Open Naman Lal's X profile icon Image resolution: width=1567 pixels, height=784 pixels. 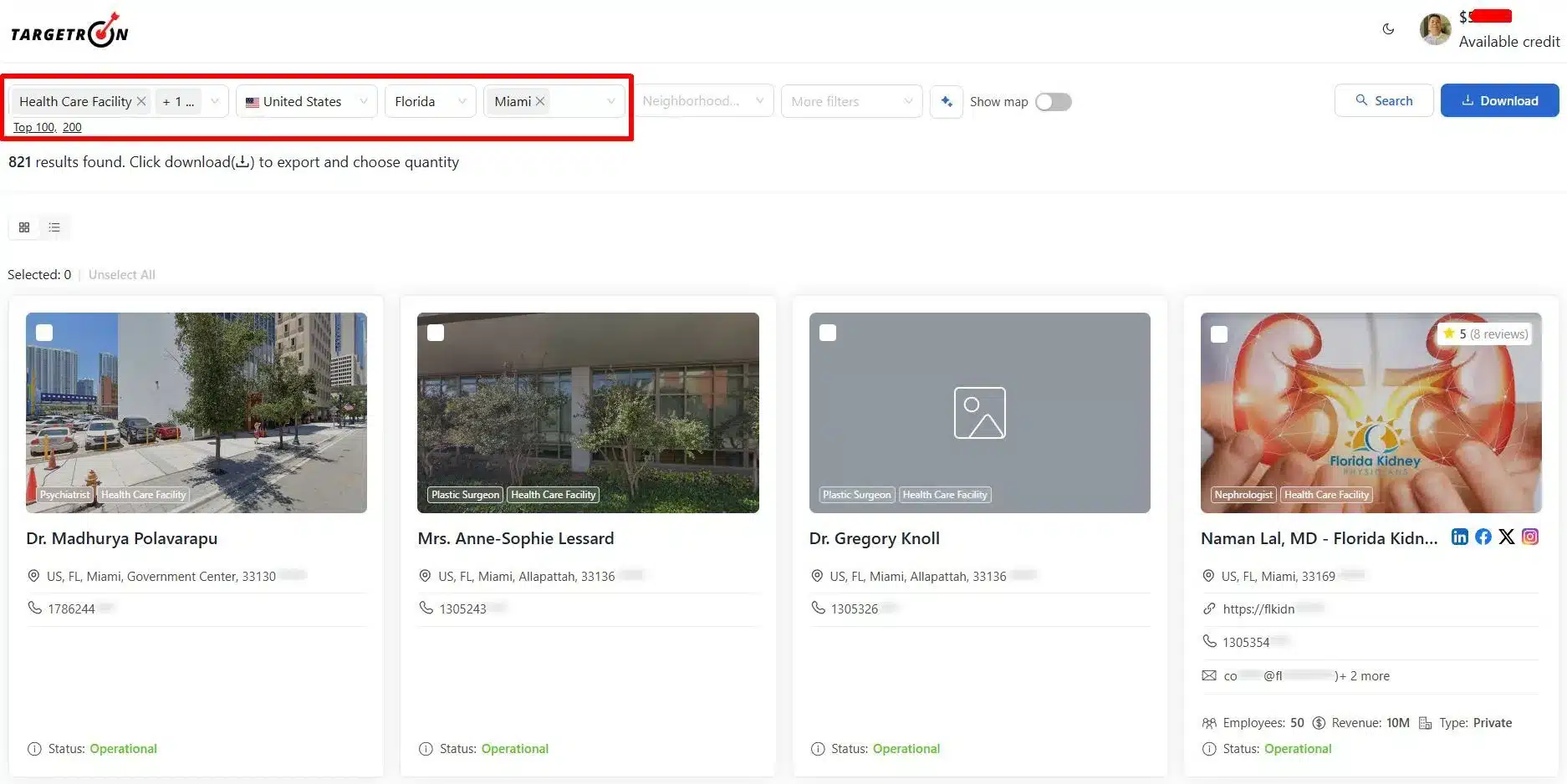1507,537
